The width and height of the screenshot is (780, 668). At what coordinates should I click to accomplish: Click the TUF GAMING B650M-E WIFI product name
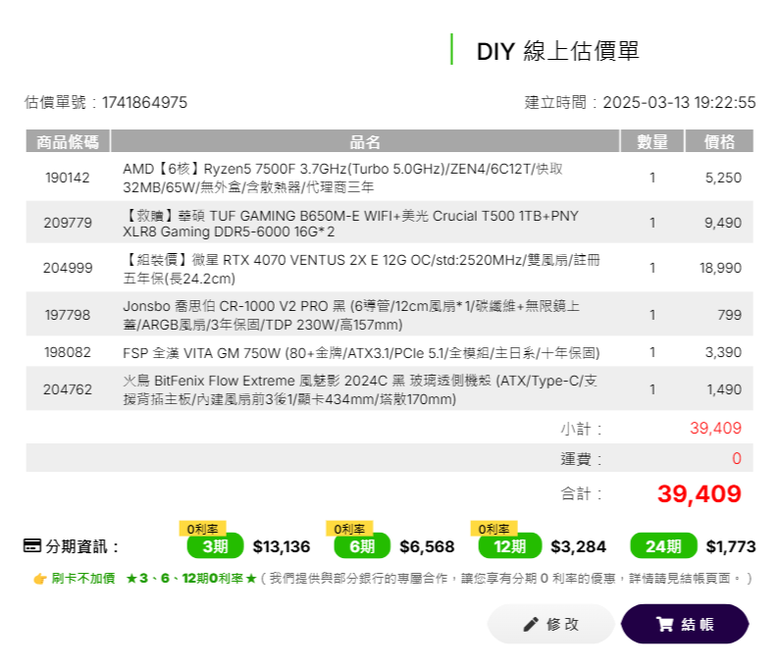(351, 223)
